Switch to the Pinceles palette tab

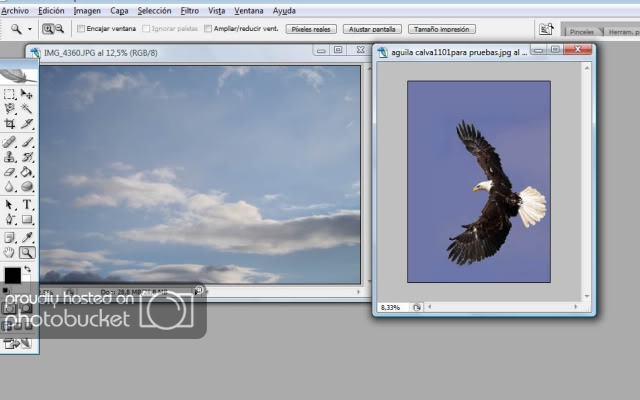coord(581,31)
